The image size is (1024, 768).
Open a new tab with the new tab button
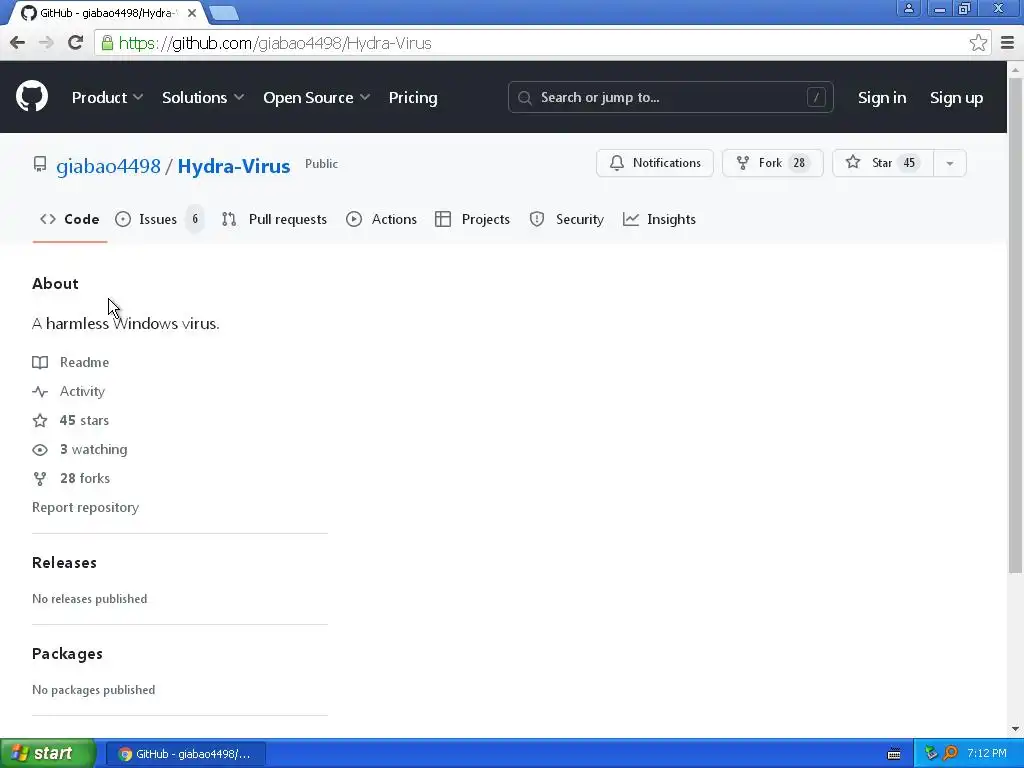coord(224,13)
